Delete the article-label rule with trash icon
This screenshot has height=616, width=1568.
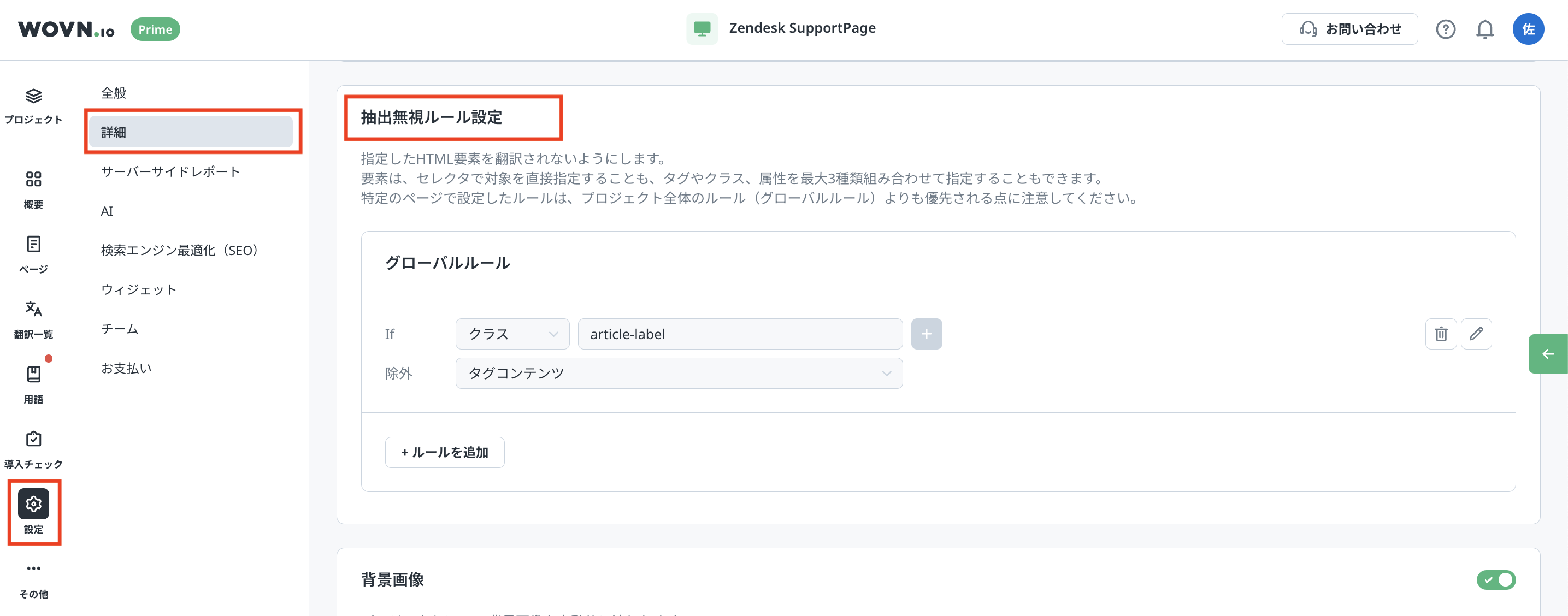[1440, 334]
